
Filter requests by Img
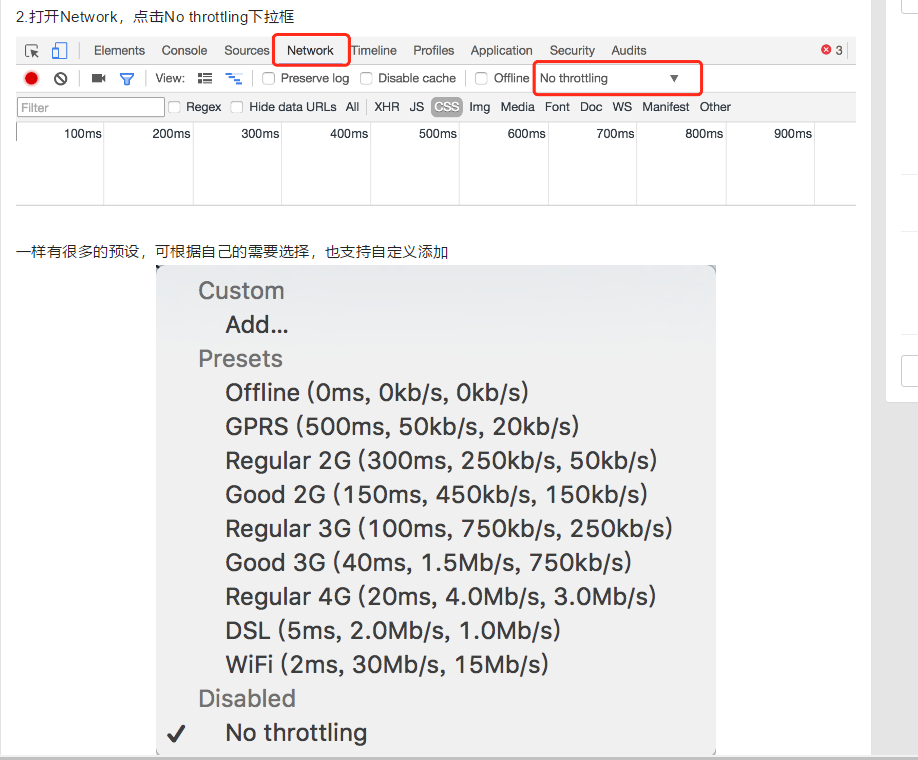coord(479,107)
